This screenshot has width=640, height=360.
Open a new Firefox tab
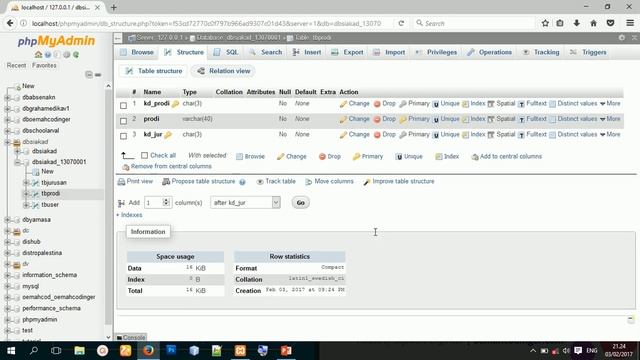pyautogui.click(x=114, y=7)
